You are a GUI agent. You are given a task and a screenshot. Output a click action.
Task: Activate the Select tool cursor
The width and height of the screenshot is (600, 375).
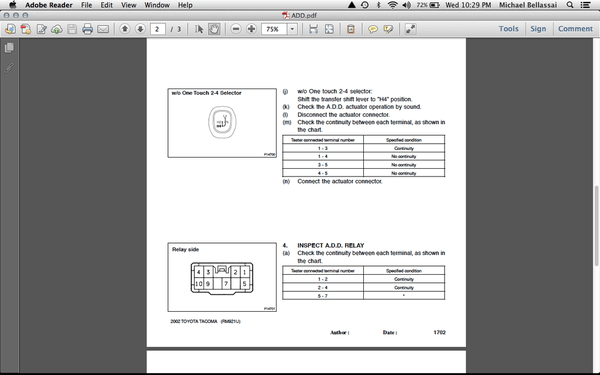tap(199, 29)
